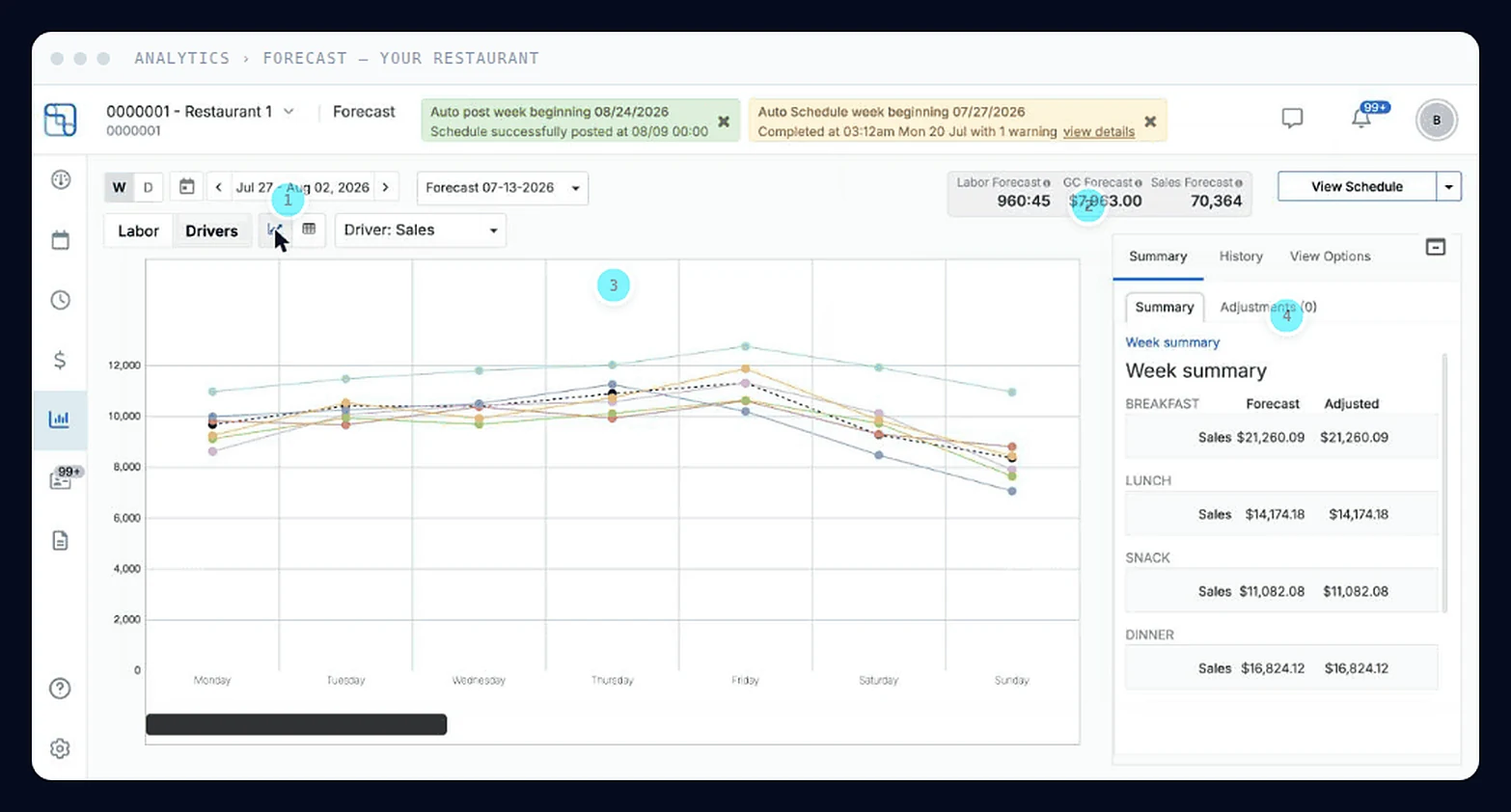
Task: Click the Jul 27 - Aug 02, 2026 date range
Action: point(303,188)
